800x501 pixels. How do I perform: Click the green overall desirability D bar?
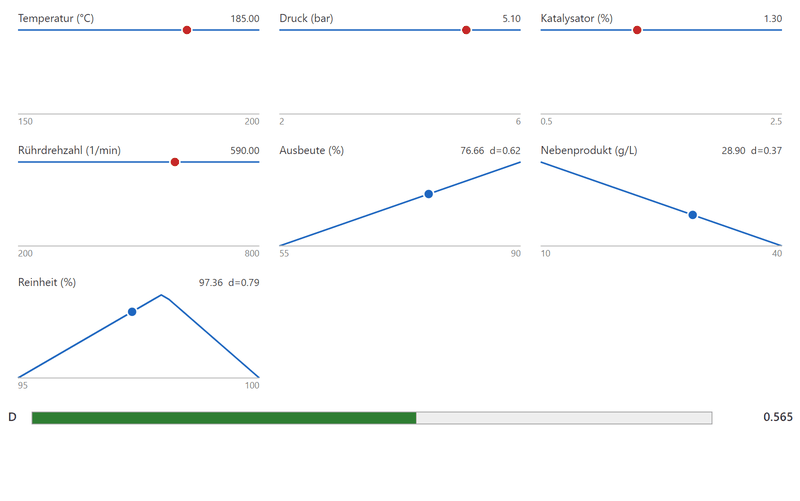tap(224, 418)
